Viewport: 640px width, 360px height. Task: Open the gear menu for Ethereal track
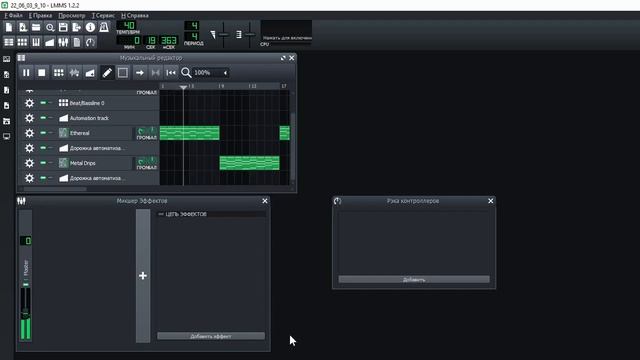pos(29,133)
